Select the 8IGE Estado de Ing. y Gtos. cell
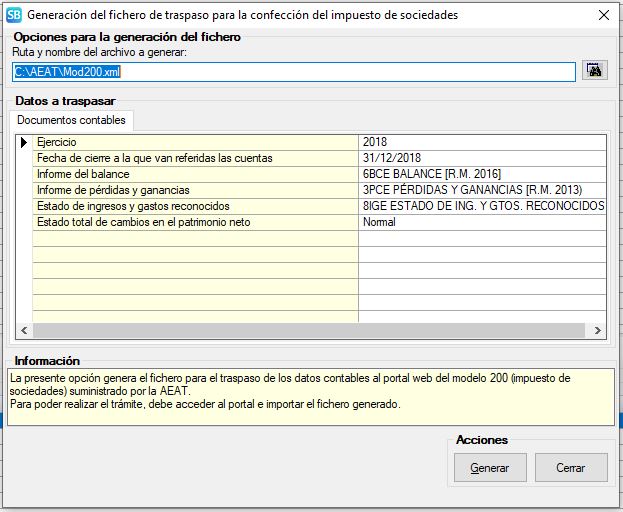This screenshot has height=512, width=623. click(482, 206)
